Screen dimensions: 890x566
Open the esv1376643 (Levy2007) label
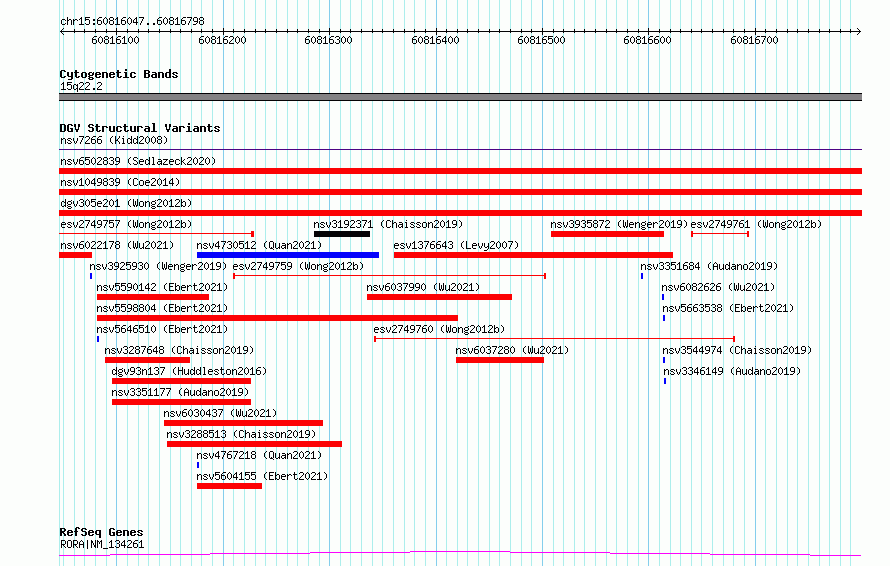pyautogui.click(x=456, y=245)
